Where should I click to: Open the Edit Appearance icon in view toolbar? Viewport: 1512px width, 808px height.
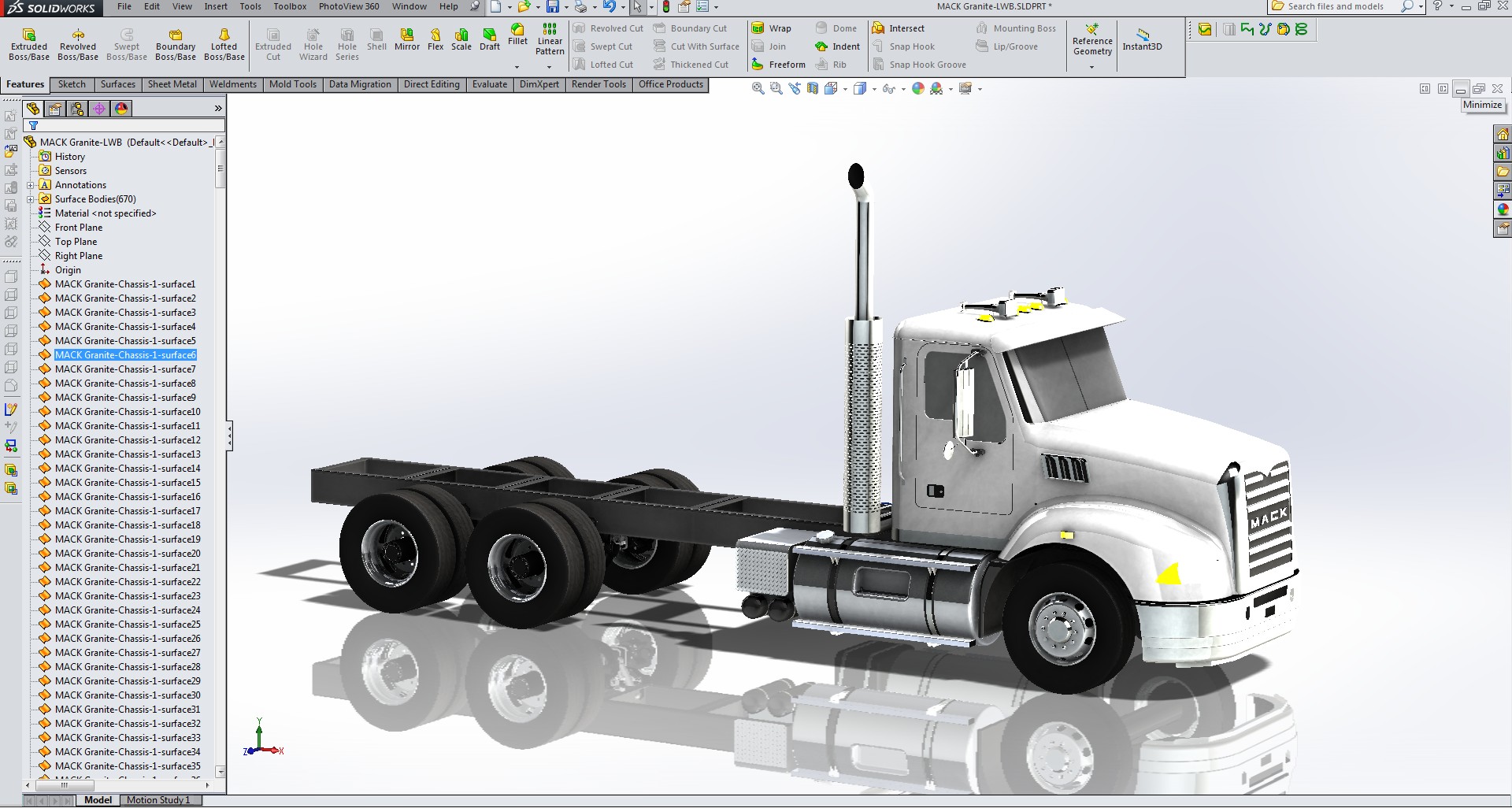click(918, 89)
